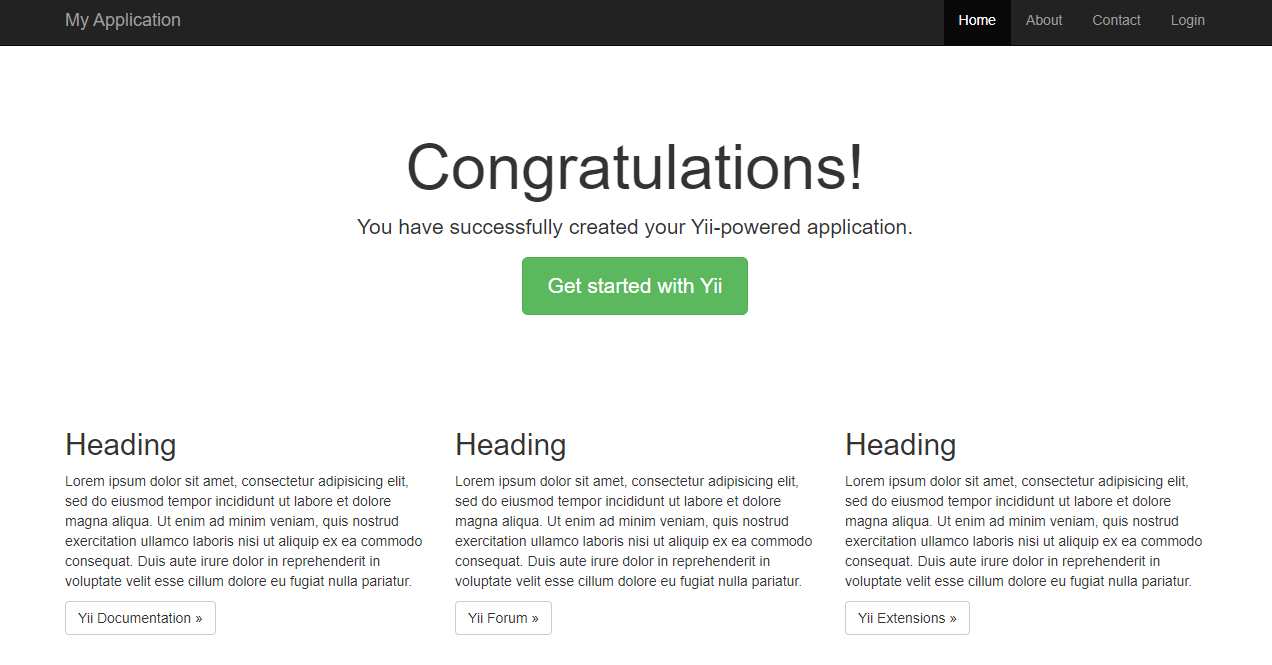Click the My Application brand link
The width and height of the screenshot is (1272, 665).
click(x=123, y=20)
